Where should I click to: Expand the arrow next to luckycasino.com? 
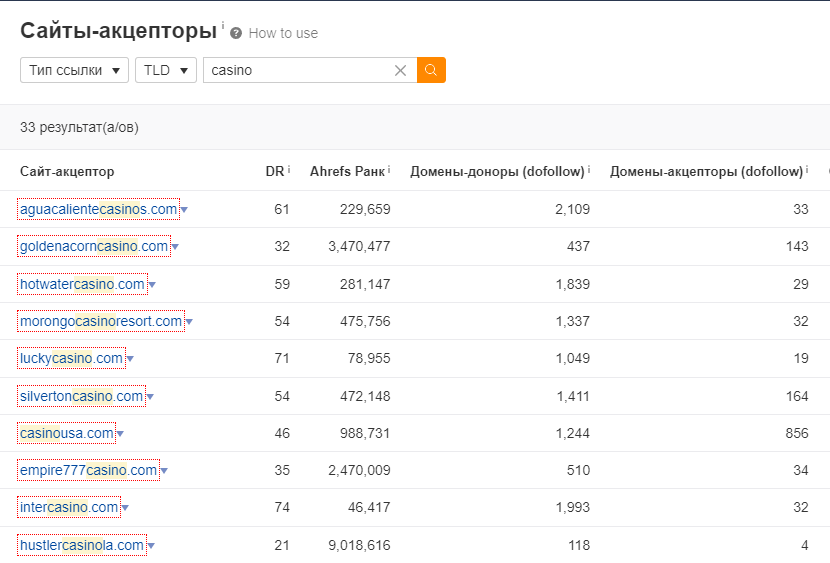(x=130, y=359)
